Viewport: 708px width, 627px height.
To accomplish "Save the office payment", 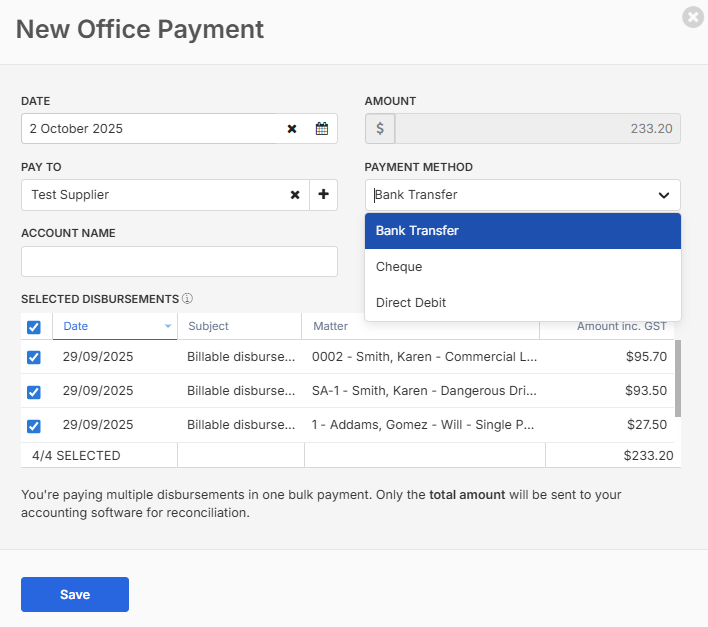I will point(75,594).
